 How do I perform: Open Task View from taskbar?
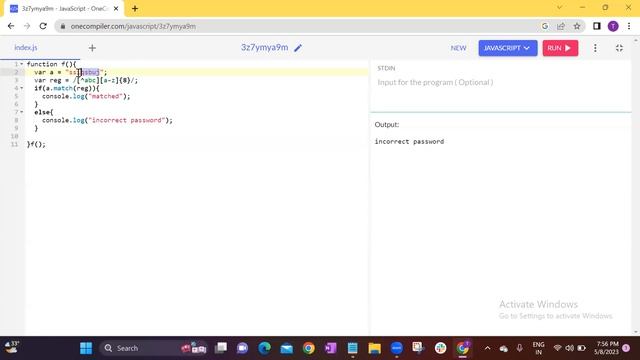221,348
